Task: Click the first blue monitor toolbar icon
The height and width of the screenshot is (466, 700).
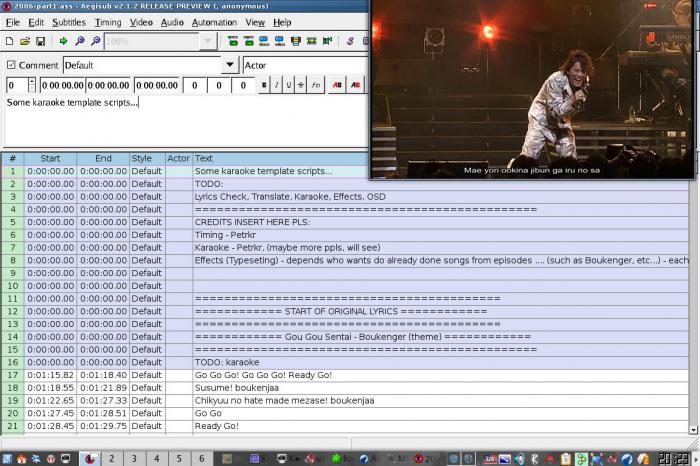Action: [x=264, y=42]
